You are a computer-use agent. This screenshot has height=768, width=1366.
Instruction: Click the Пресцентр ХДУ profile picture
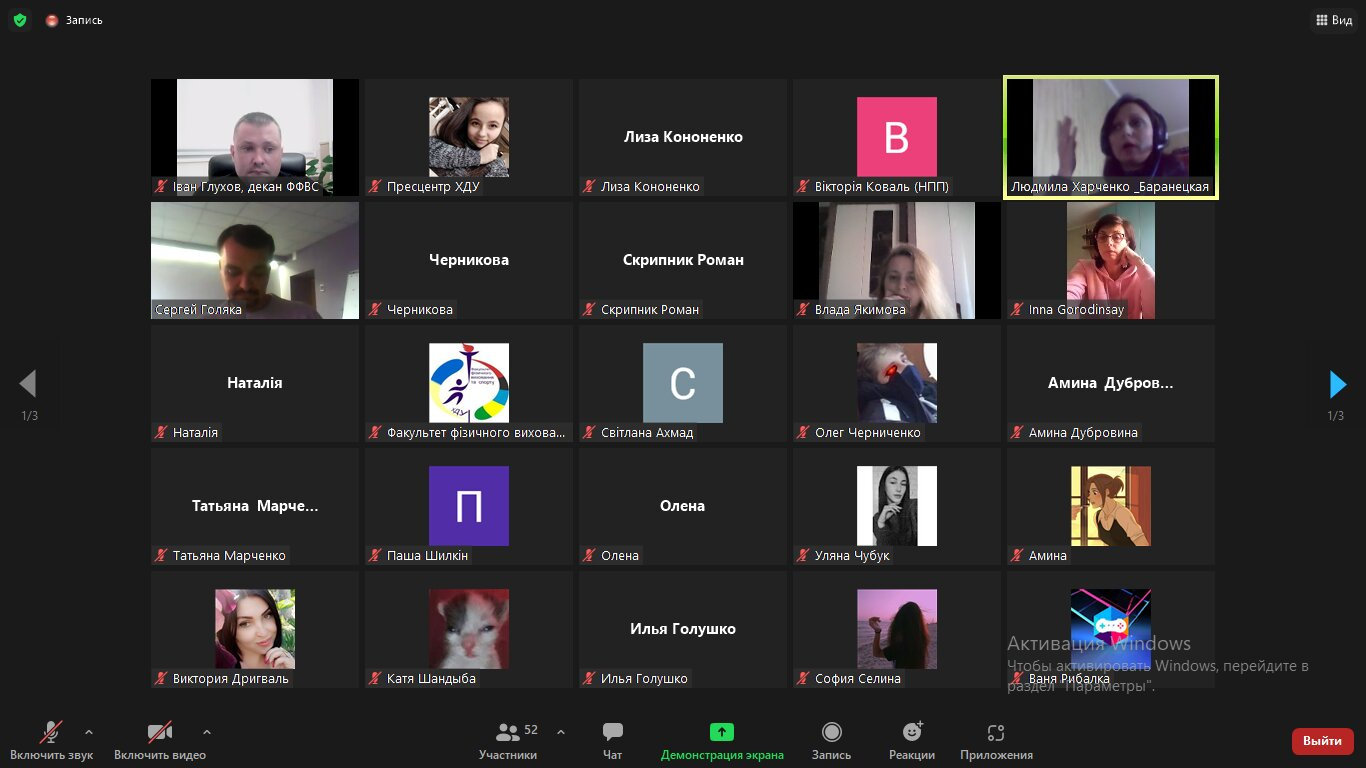469,137
